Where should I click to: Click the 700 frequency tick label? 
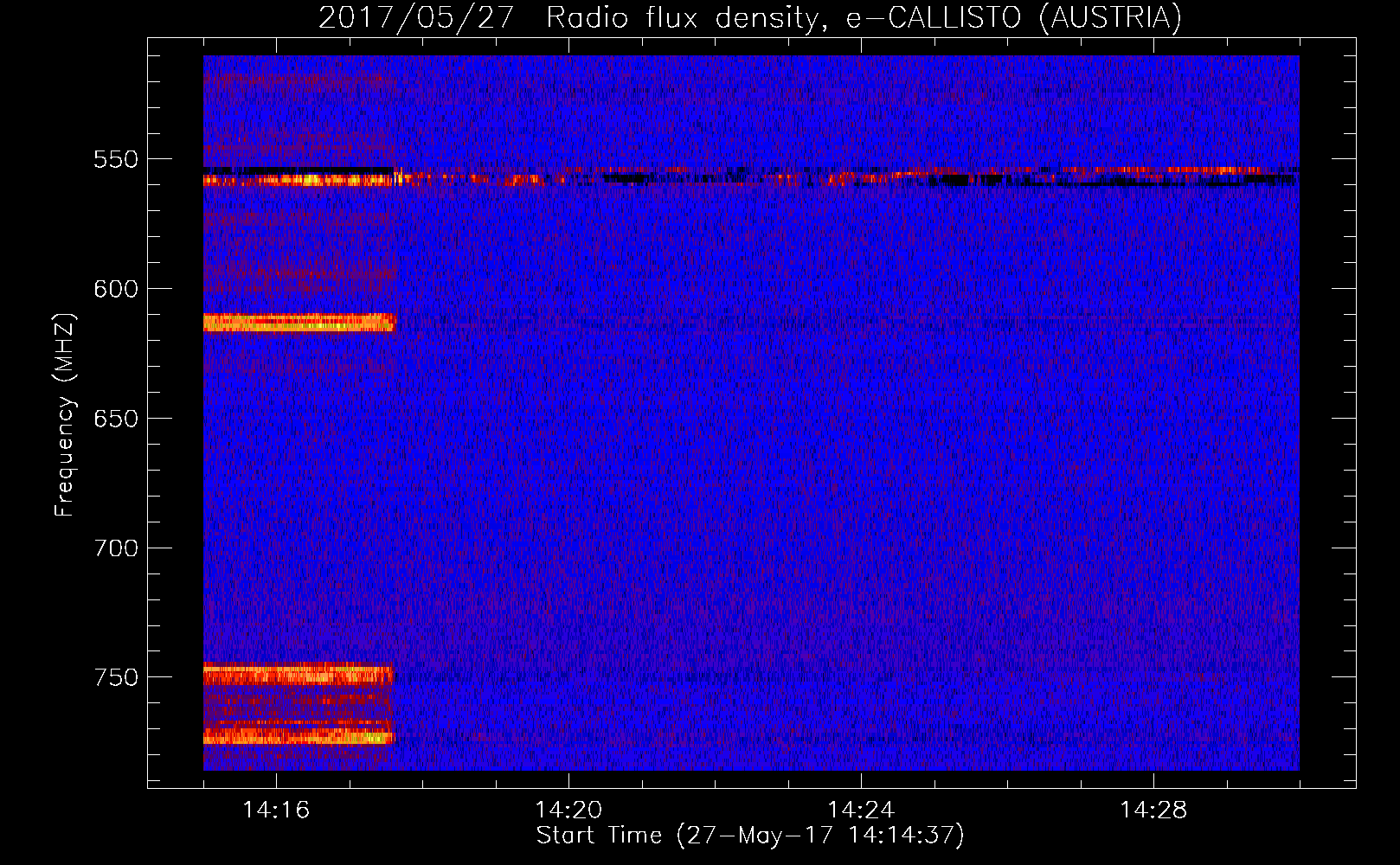116,548
